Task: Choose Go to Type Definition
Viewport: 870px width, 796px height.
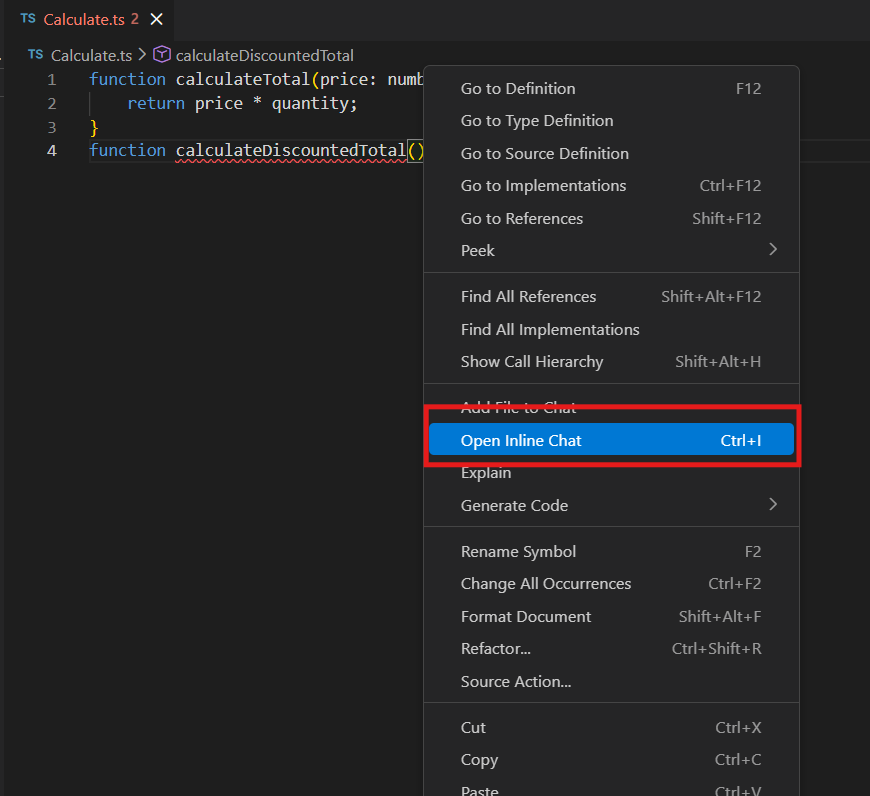Action: click(537, 121)
